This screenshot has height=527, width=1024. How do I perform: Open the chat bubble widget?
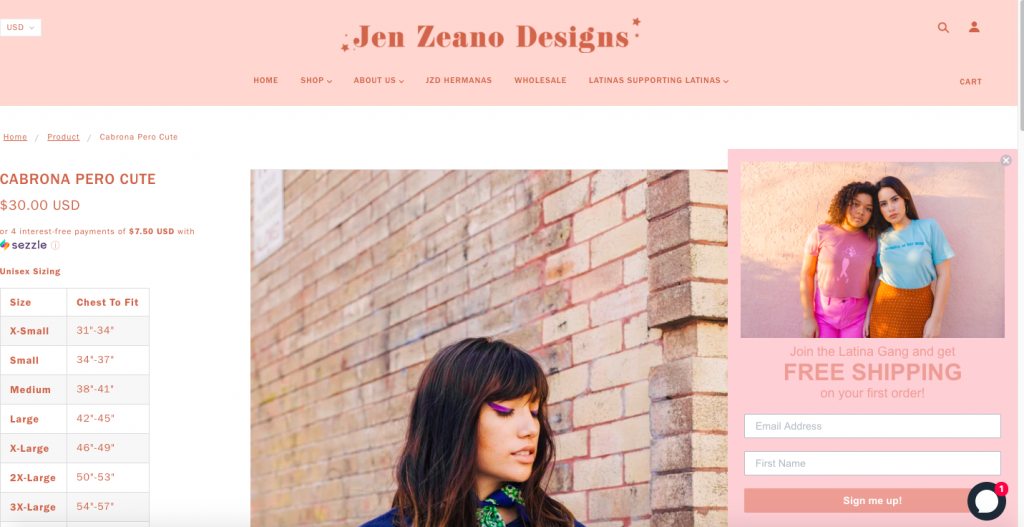987,501
